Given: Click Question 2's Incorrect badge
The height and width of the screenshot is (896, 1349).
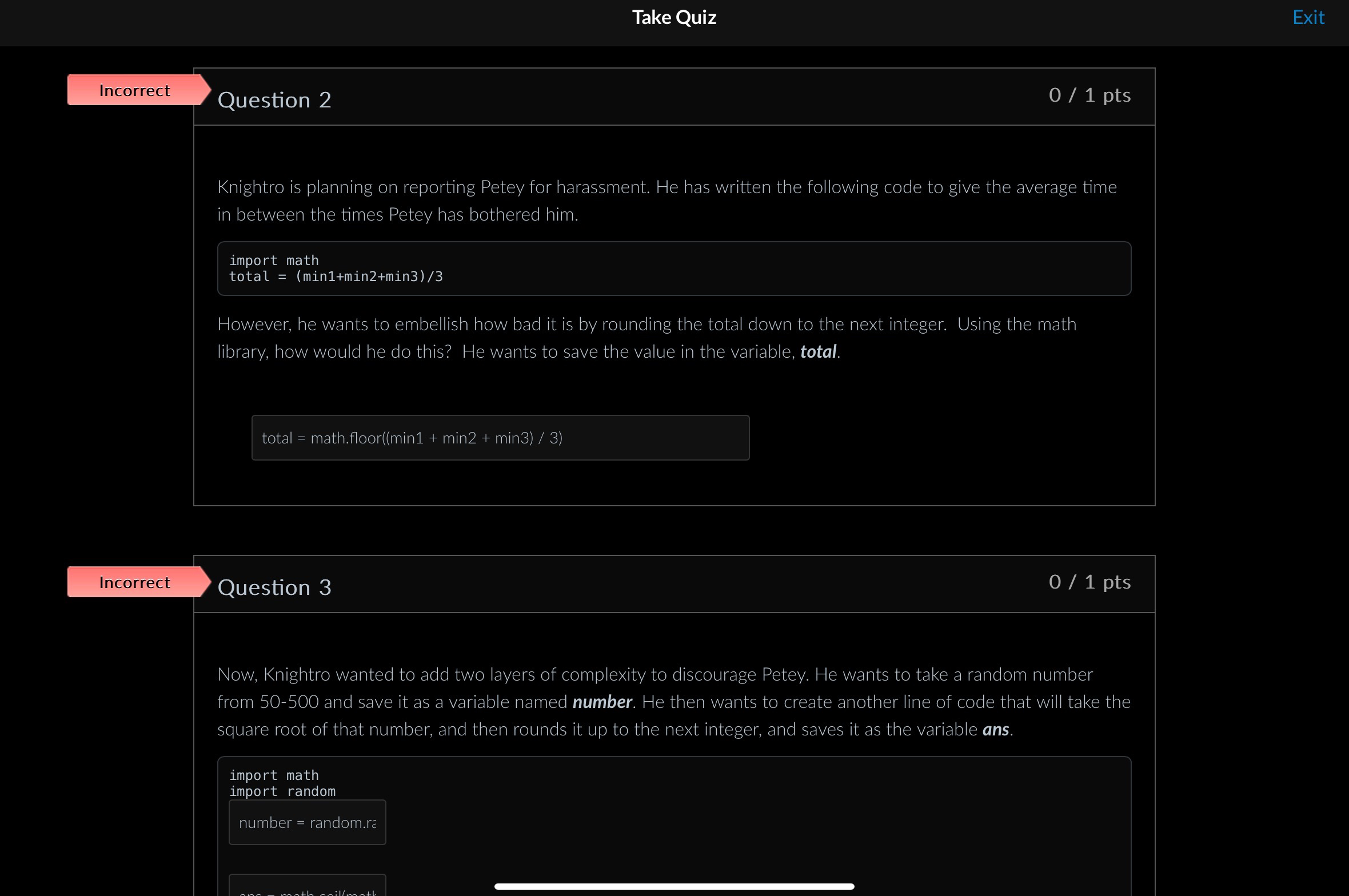Looking at the screenshot, I should point(135,90).
